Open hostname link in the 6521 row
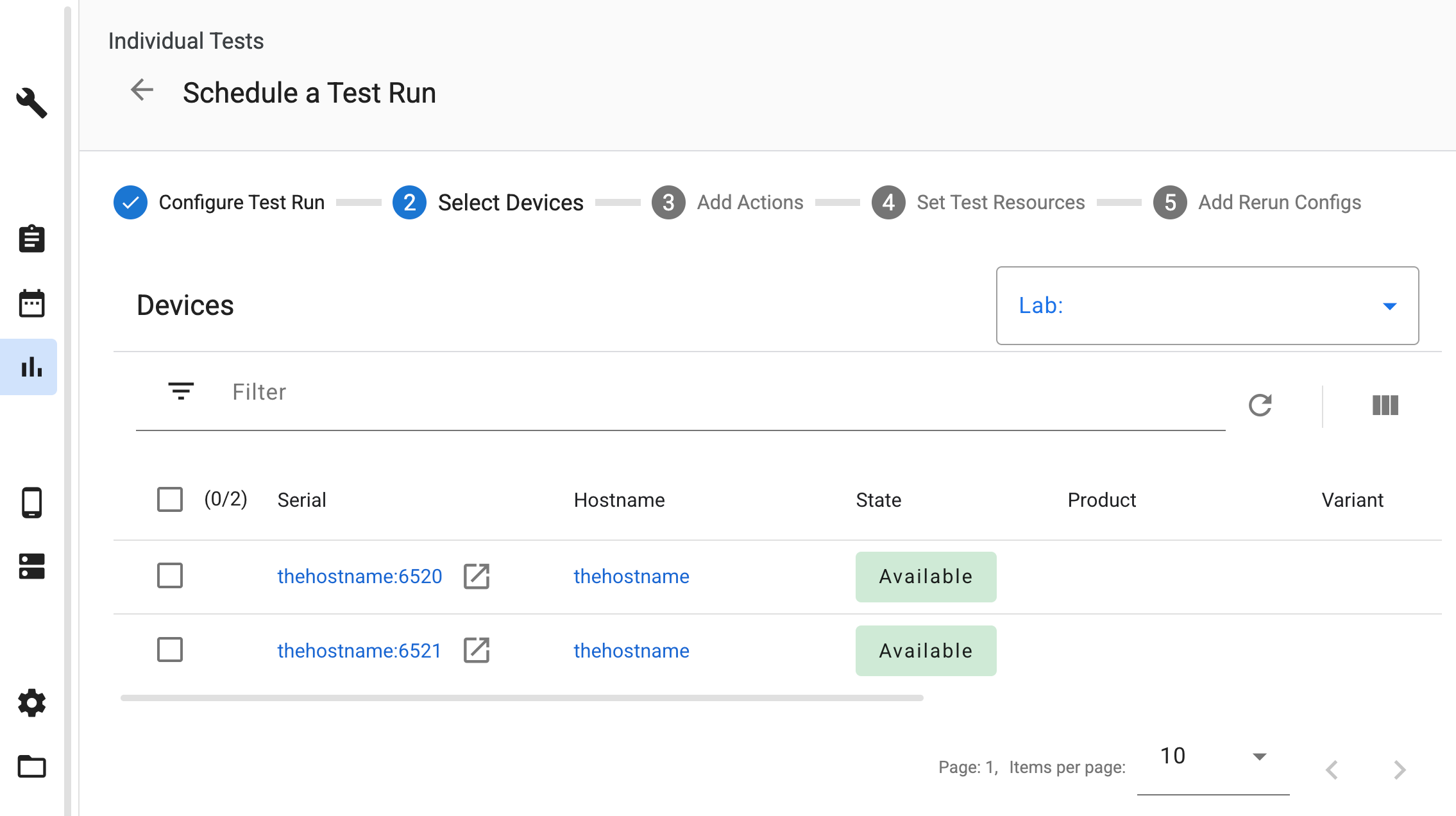The height and width of the screenshot is (816, 1456). [631, 650]
